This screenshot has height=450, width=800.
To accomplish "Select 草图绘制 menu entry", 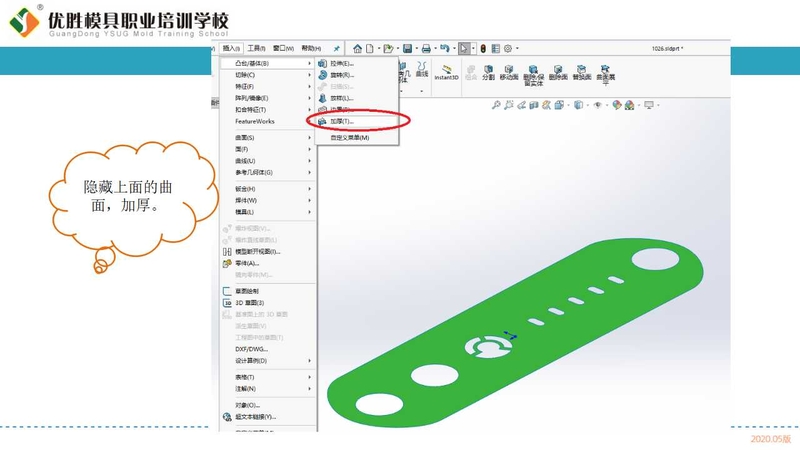I will tap(268, 291).
